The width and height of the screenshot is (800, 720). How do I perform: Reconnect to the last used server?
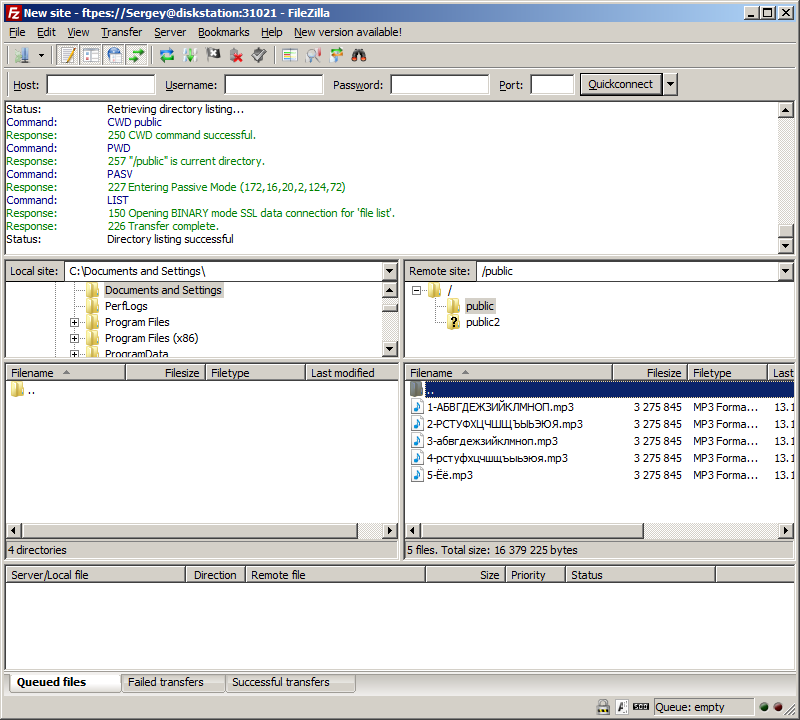259,55
